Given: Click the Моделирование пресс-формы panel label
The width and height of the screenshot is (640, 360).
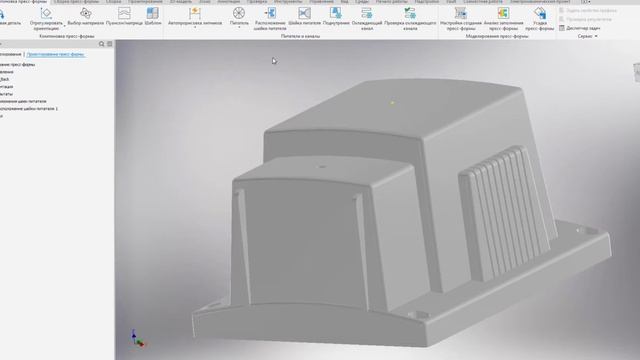Looking at the screenshot, I should click(x=497, y=36).
